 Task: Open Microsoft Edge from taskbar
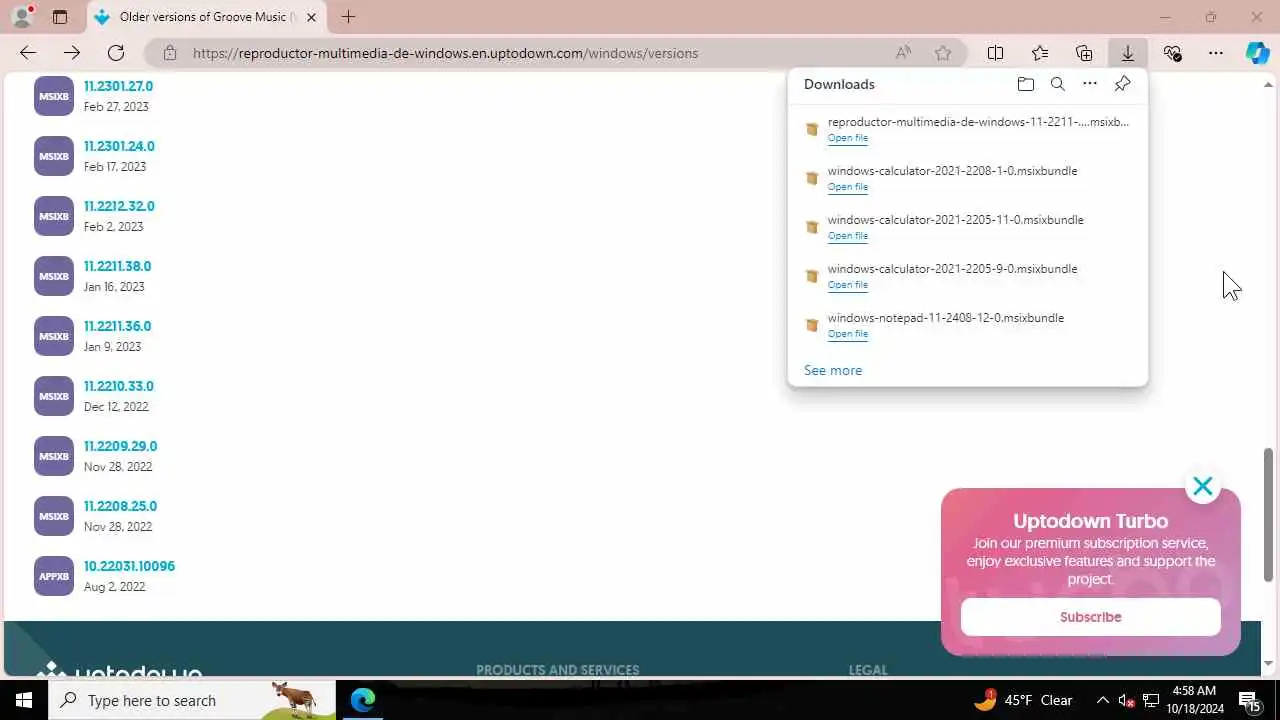pos(362,700)
